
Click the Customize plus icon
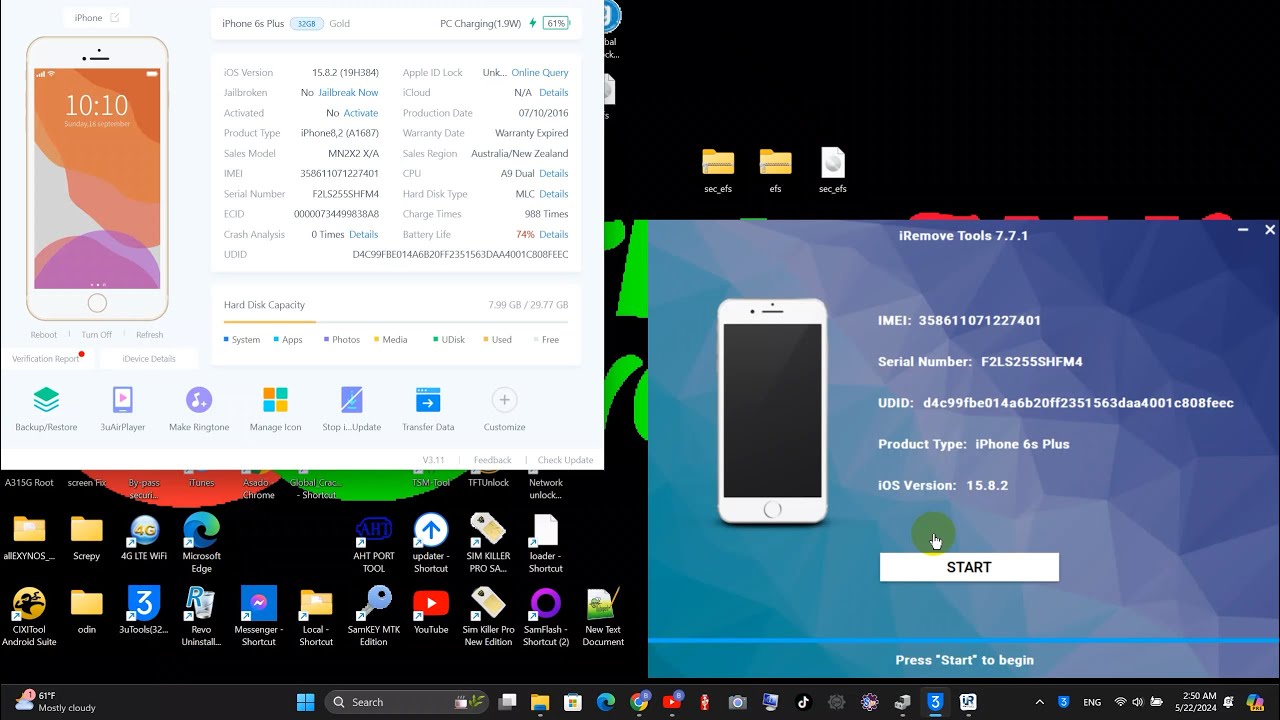coord(504,400)
